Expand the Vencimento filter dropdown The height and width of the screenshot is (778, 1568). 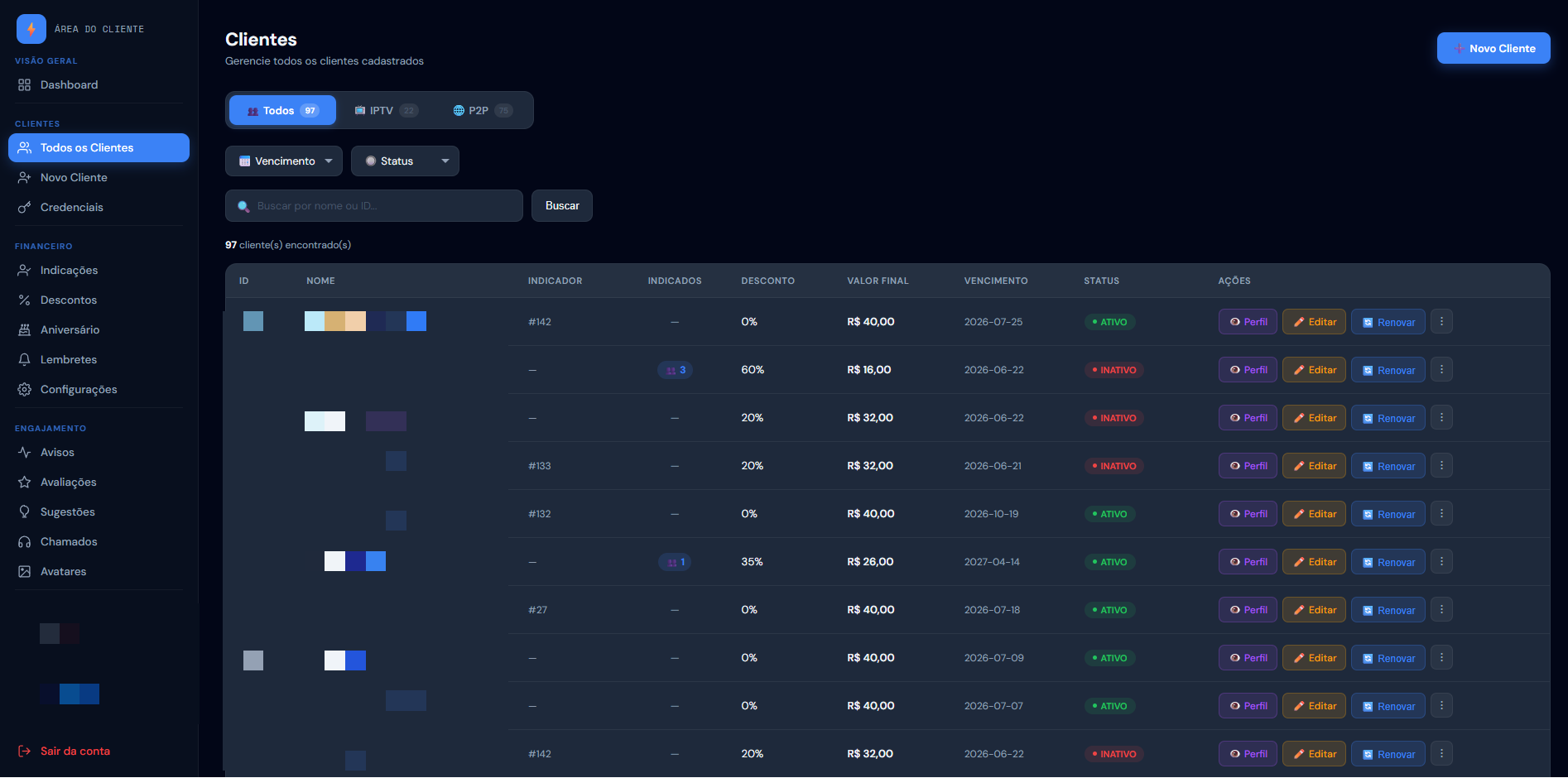284,161
